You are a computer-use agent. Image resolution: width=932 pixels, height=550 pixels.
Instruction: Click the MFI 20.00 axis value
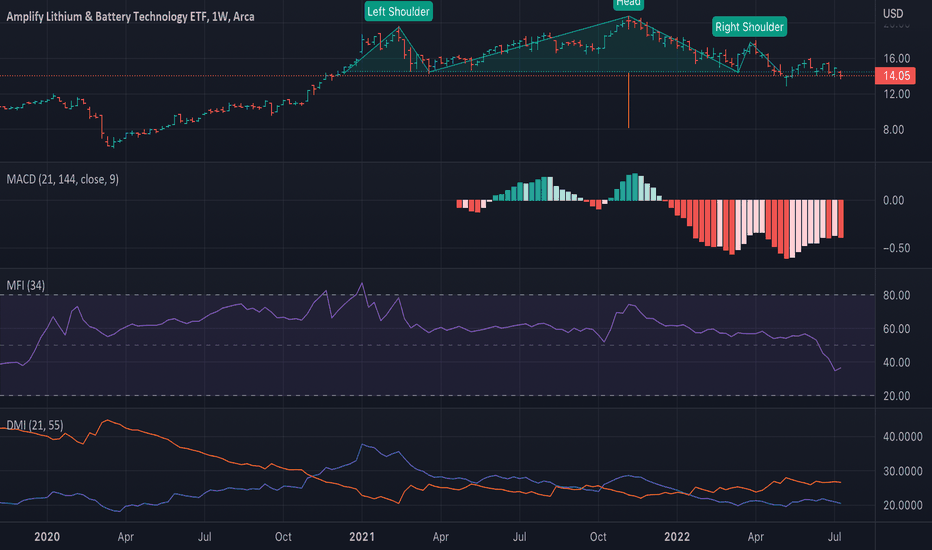(x=896, y=395)
